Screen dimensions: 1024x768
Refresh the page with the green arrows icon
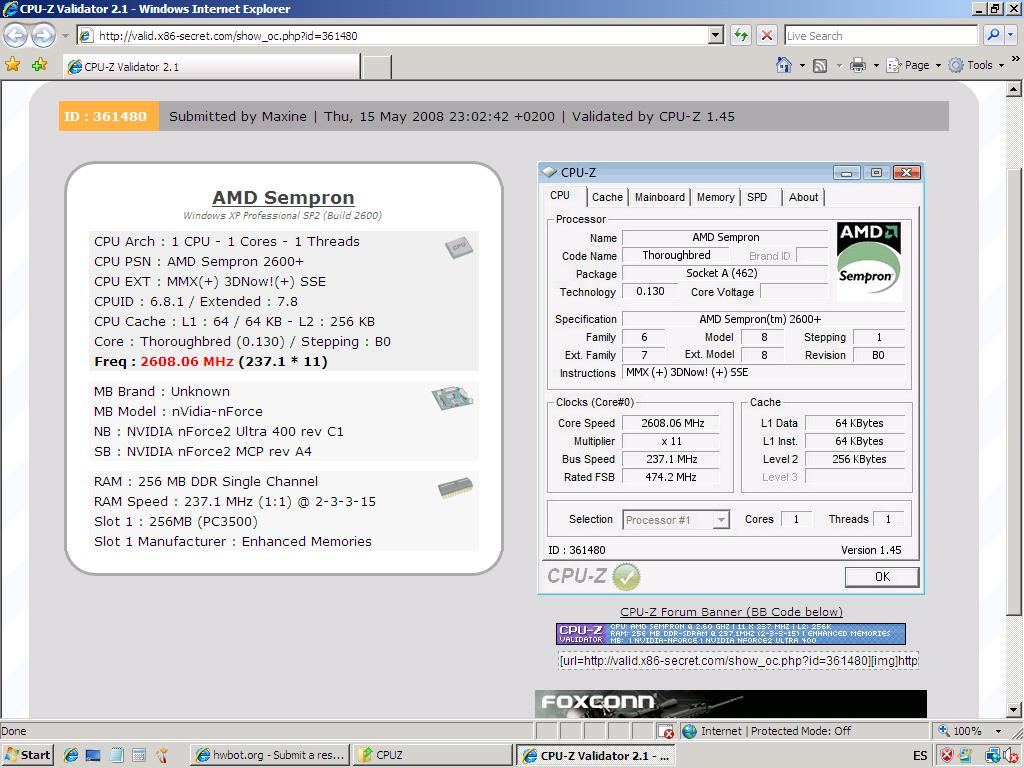tap(741, 35)
